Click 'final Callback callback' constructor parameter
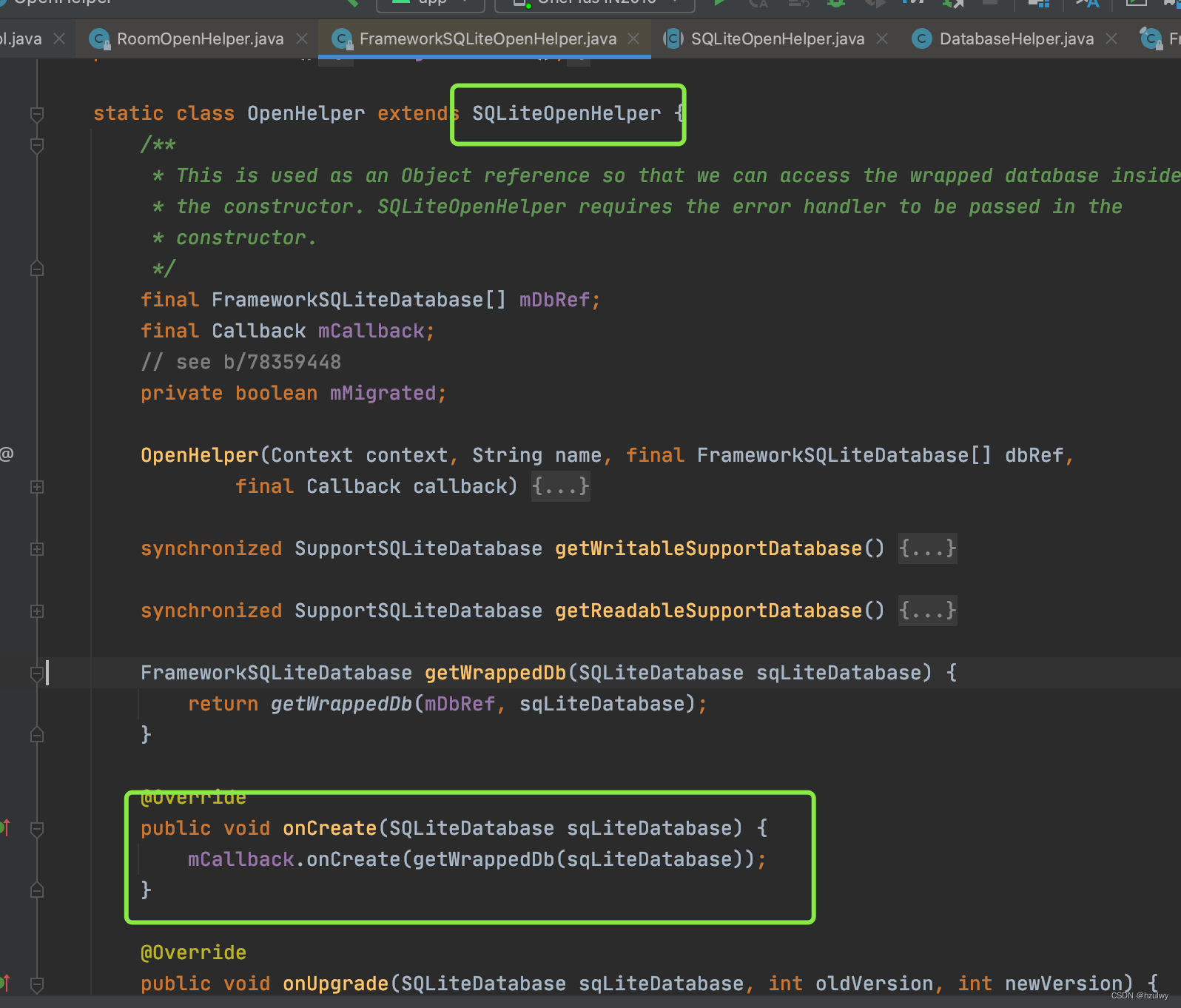 pyautogui.click(x=371, y=486)
